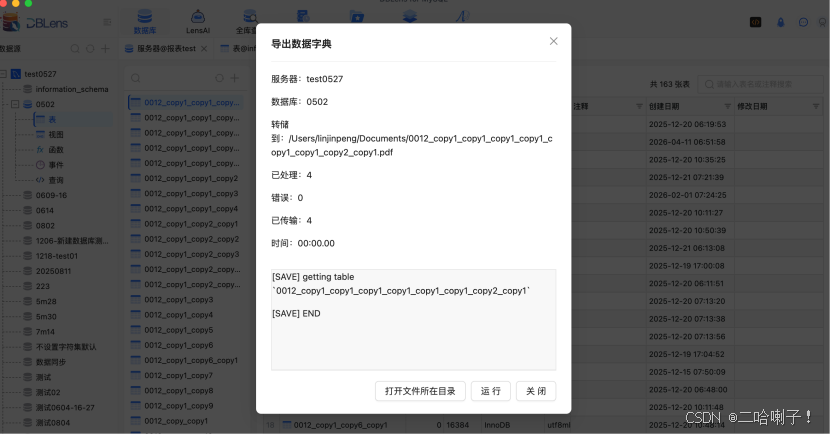Select database 7m14 in the tree

45,332
